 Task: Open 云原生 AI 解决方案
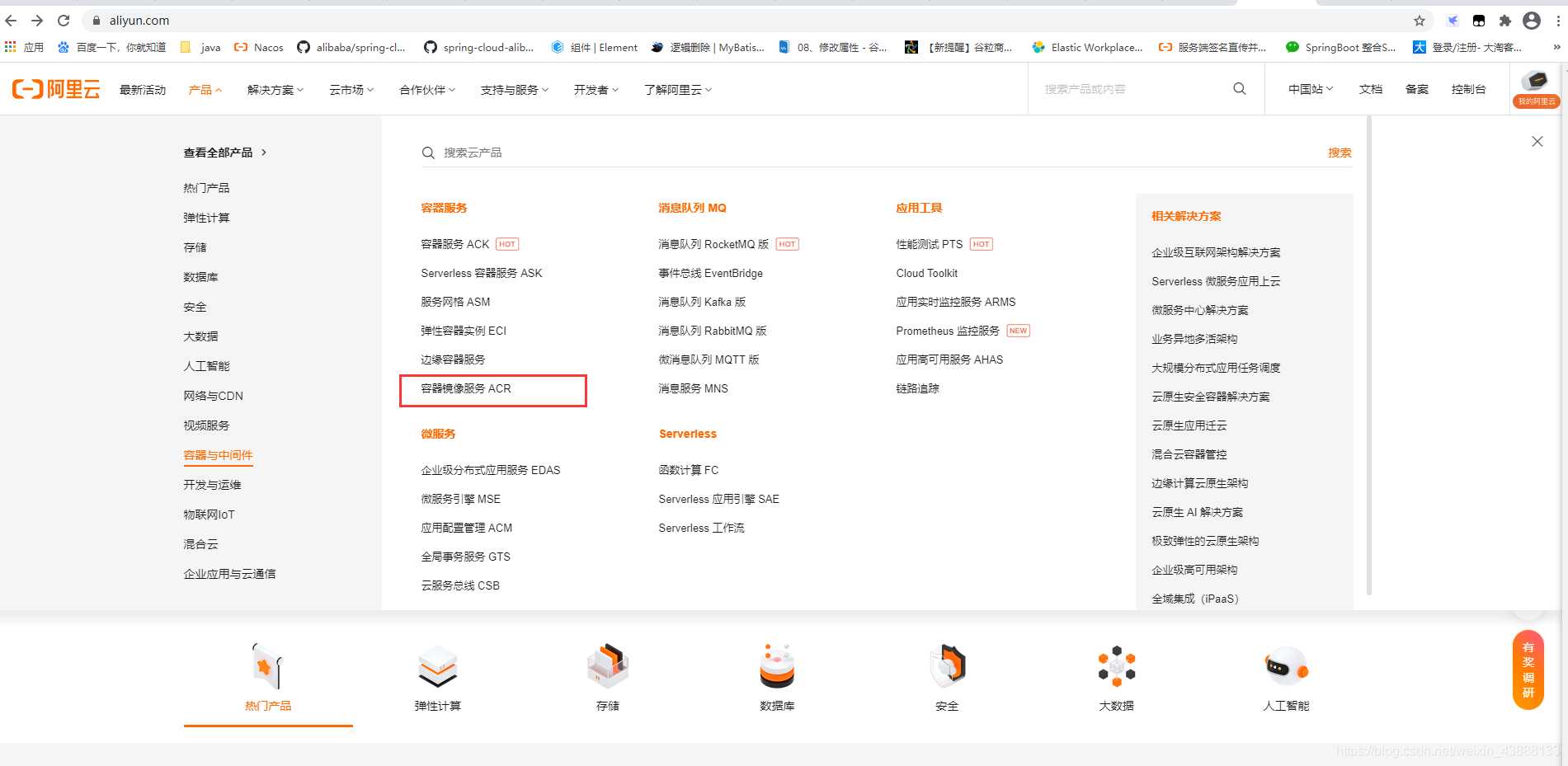[x=1197, y=512]
